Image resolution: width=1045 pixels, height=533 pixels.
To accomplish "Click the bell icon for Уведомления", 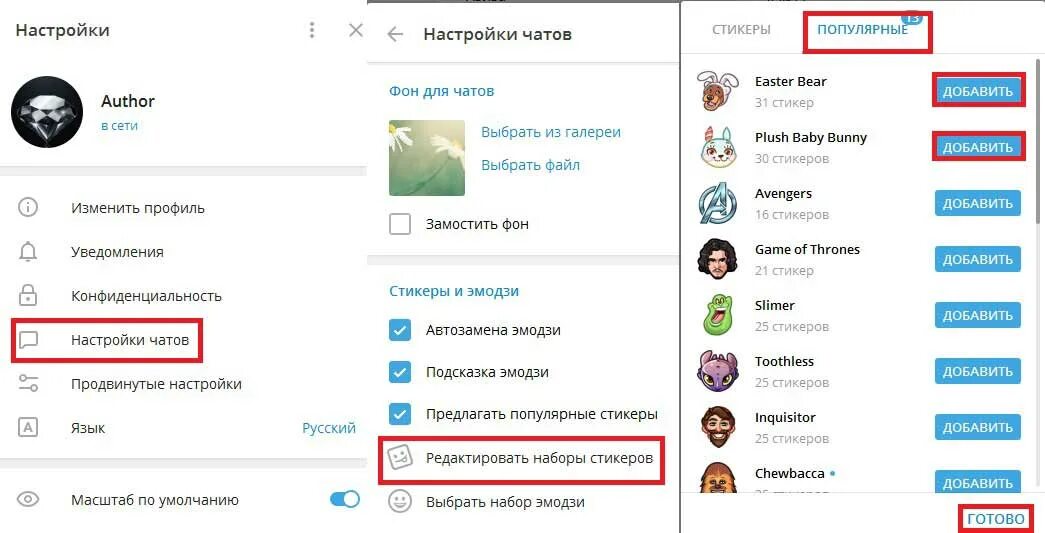I will click(28, 252).
